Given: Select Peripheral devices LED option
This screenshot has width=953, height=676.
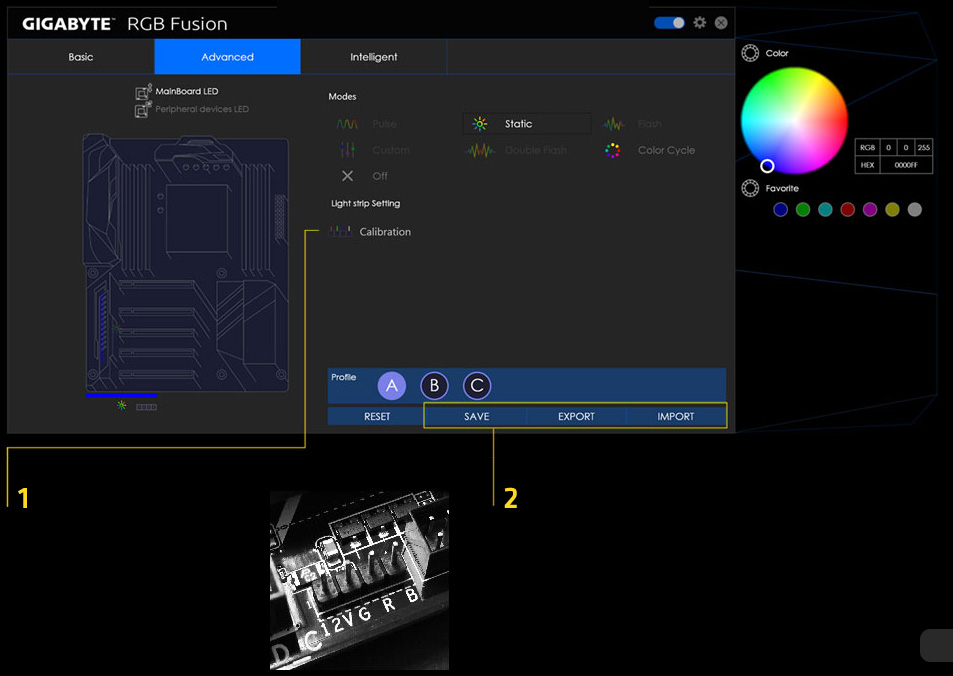Looking at the screenshot, I should 192,109.
